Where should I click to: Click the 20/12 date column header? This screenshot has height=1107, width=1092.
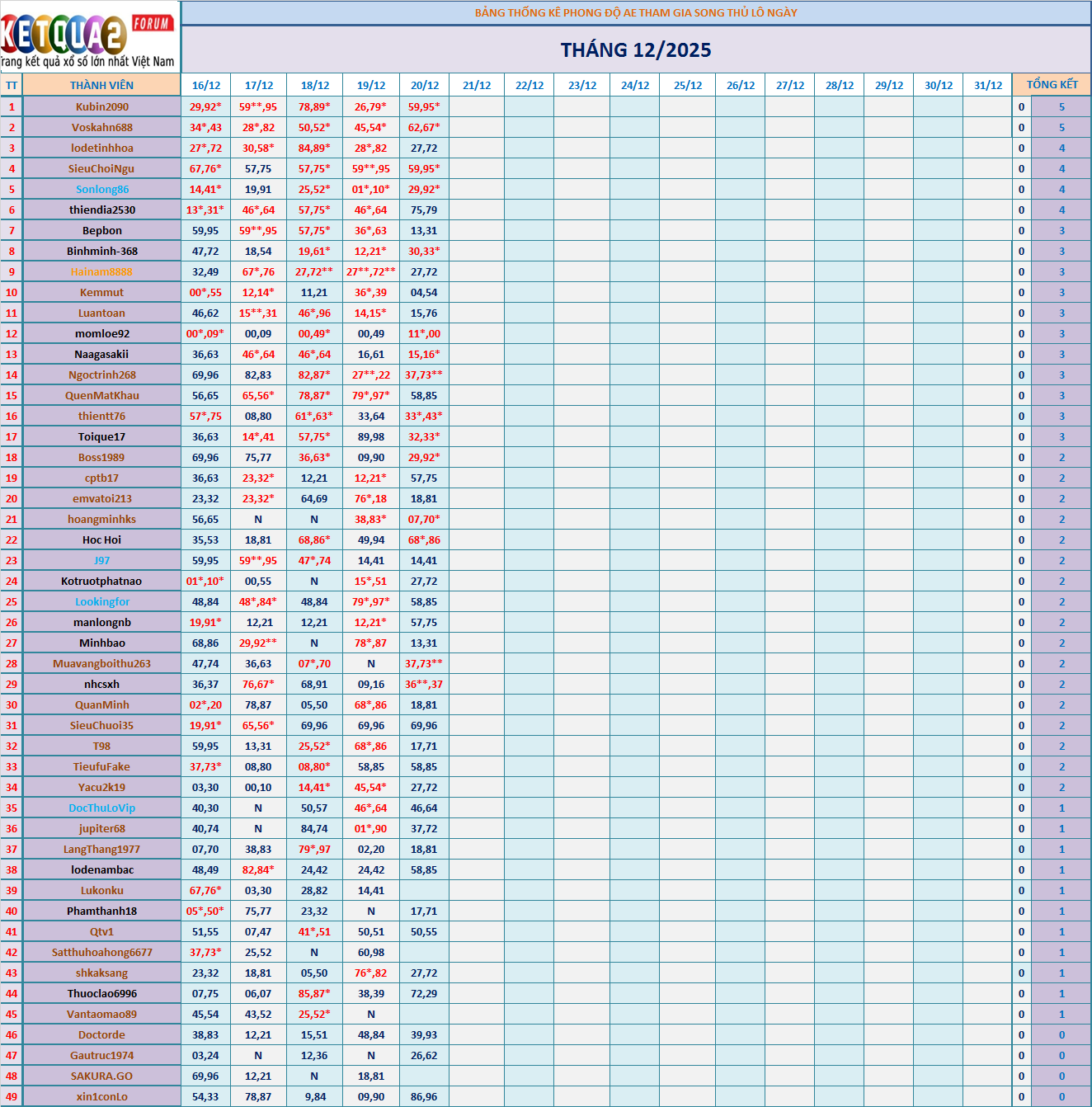(425, 85)
